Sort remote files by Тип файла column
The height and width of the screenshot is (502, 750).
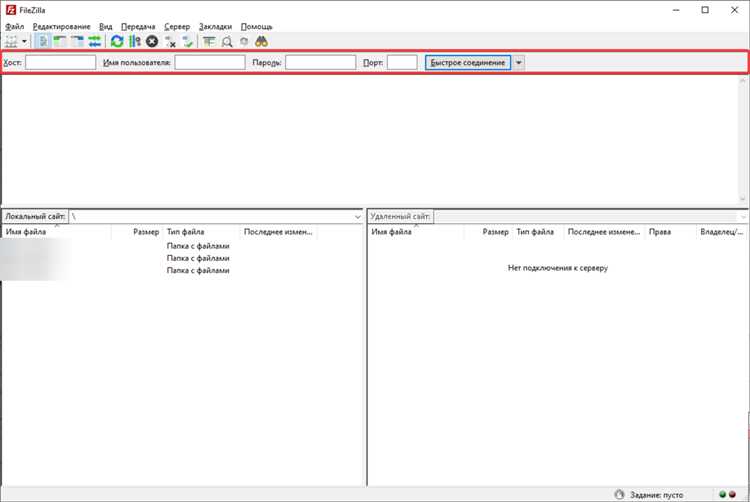pyautogui.click(x=538, y=232)
